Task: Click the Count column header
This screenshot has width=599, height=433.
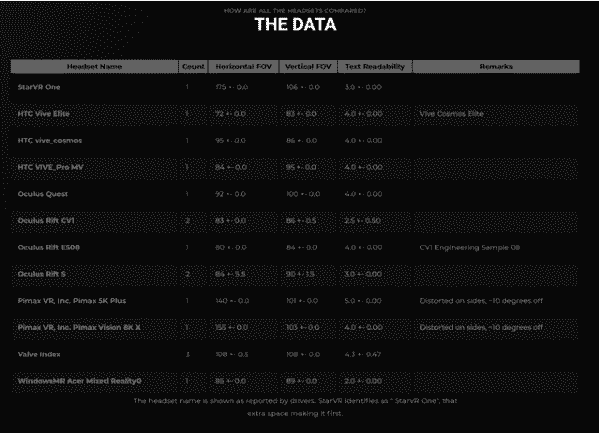Action: click(x=193, y=66)
